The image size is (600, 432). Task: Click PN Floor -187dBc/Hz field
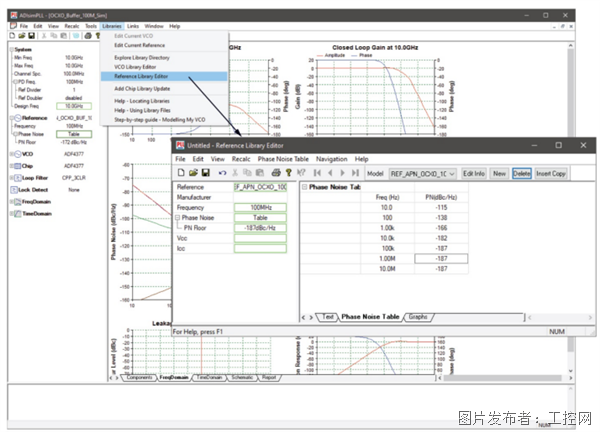(260, 228)
